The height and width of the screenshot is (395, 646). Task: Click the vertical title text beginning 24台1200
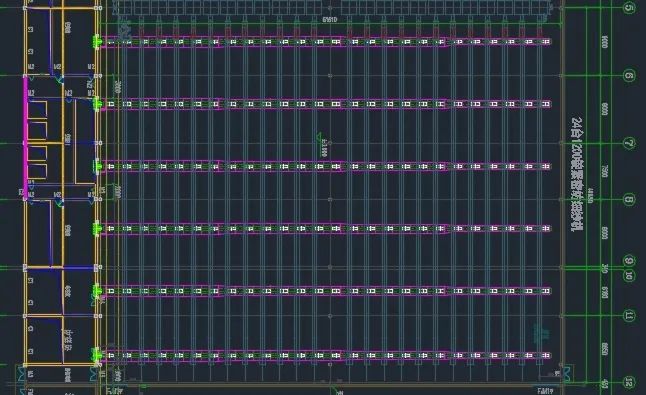pos(577,174)
